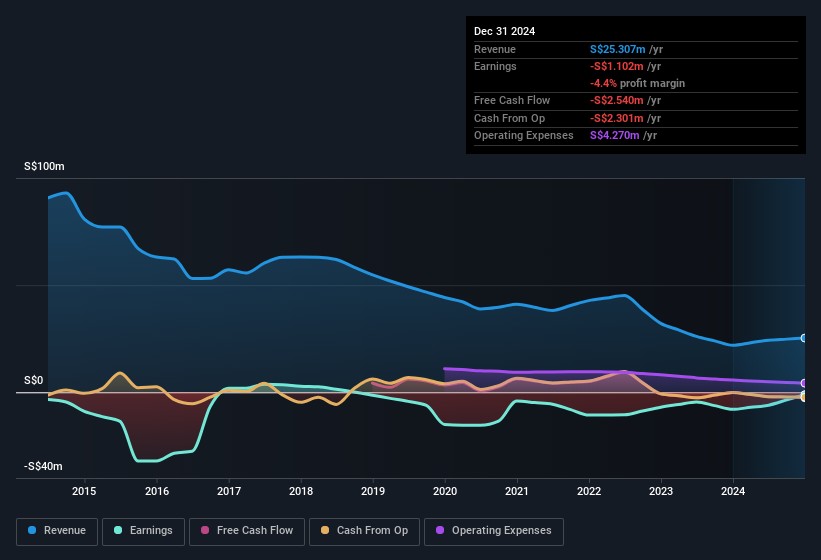Select the 2018 label on the x-axis
Viewport: 821px width, 560px height.
click(301, 491)
